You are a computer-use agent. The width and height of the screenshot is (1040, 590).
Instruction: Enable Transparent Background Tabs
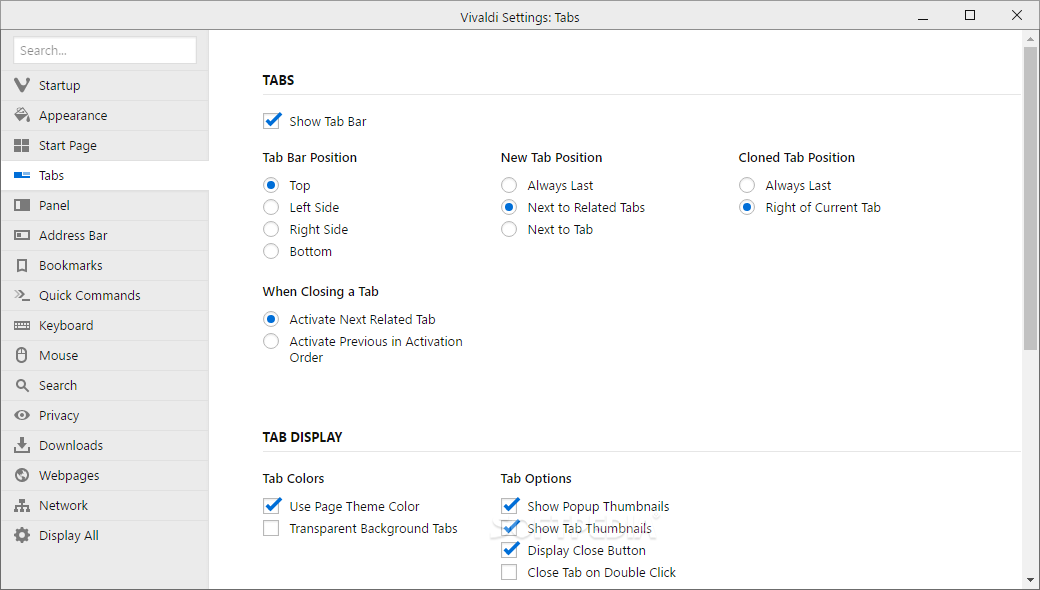pyautogui.click(x=271, y=528)
